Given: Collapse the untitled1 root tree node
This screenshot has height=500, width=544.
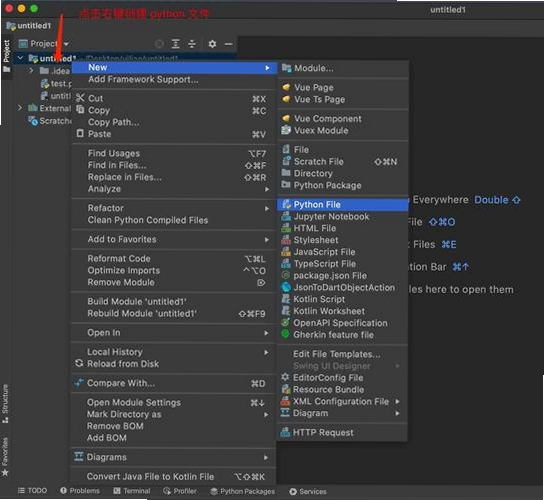Looking at the screenshot, I should click(20, 58).
